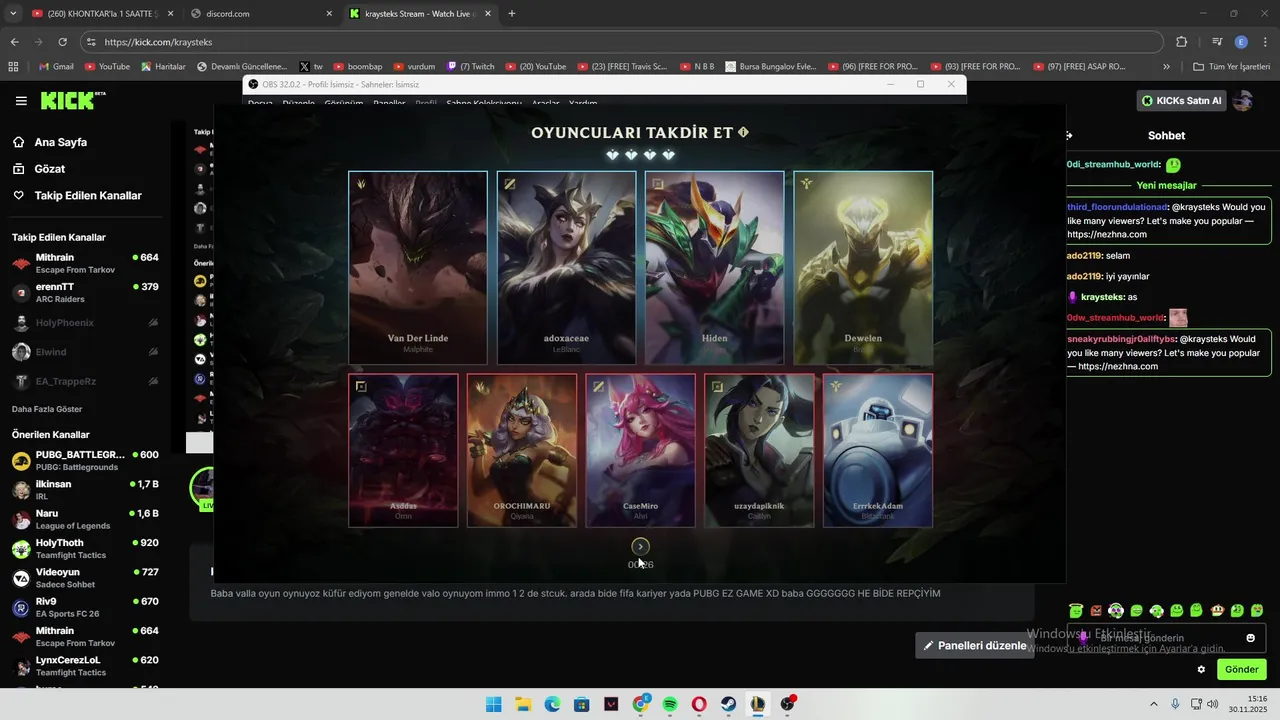Advance with the circular next arrow button
The width and height of the screenshot is (1280, 720).
click(x=641, y=546)
